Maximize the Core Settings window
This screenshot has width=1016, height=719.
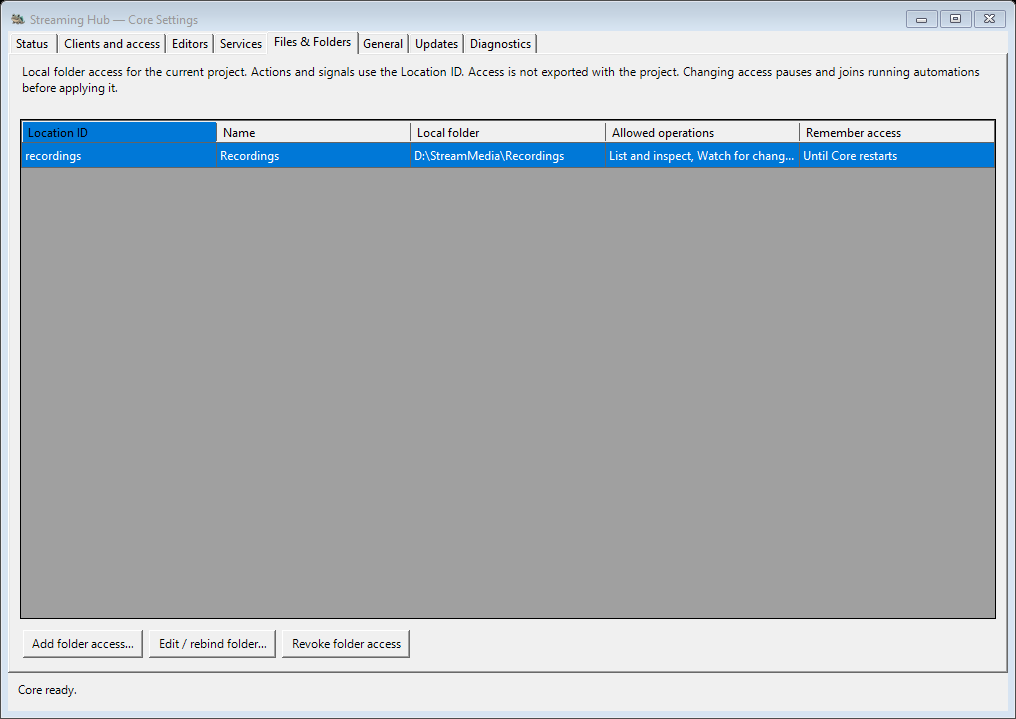point(955,19)
